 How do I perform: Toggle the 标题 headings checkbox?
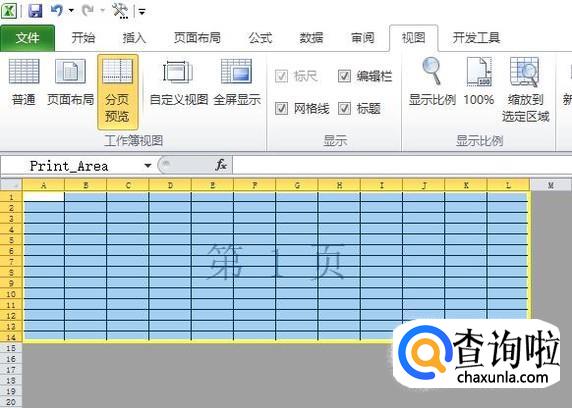coord(344,108)
